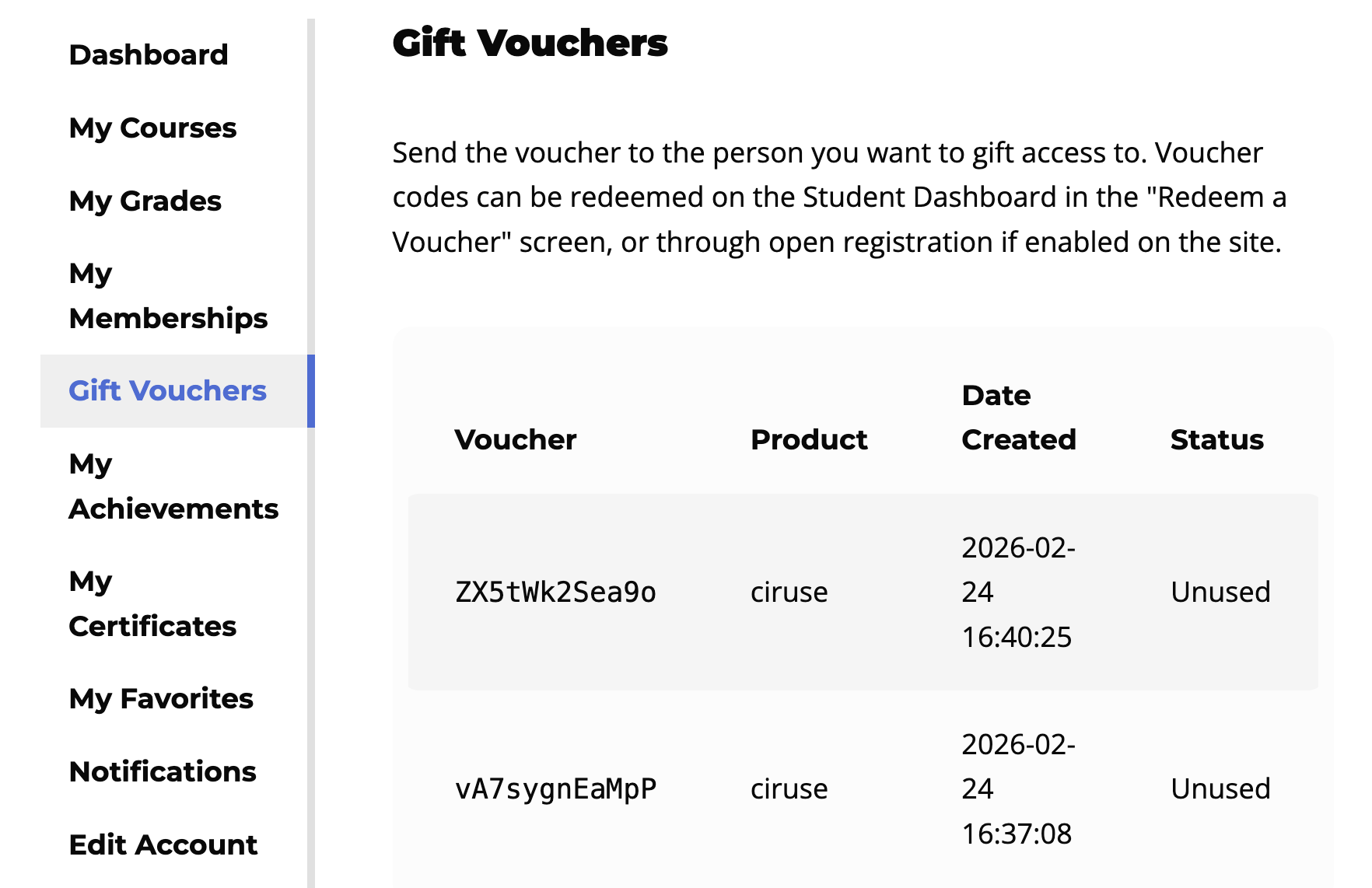Go to Notifications
This screenshot has width=1372, height=888.
(x=163, y=772)
